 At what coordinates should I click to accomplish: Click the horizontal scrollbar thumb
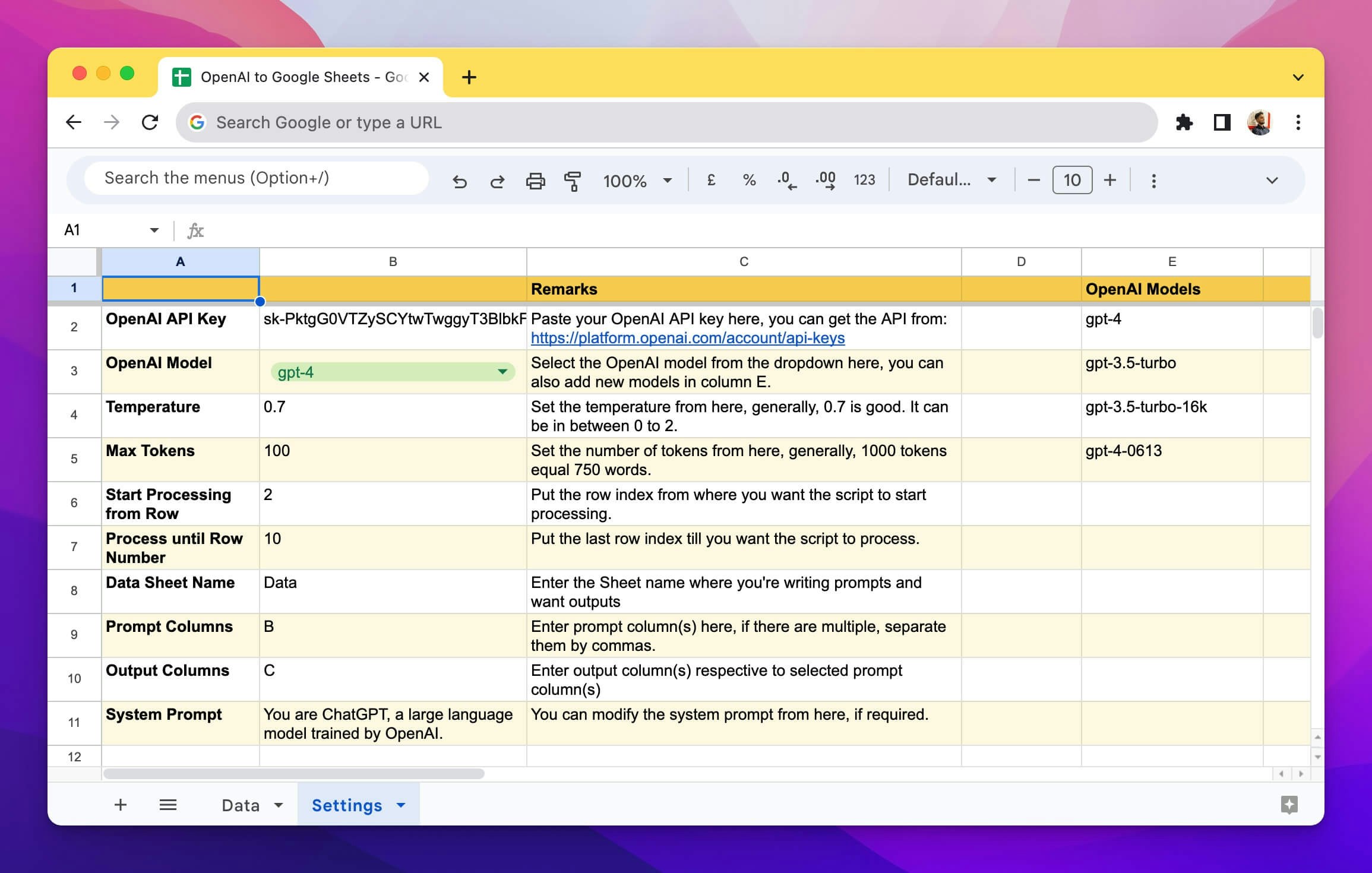point(294,774)
